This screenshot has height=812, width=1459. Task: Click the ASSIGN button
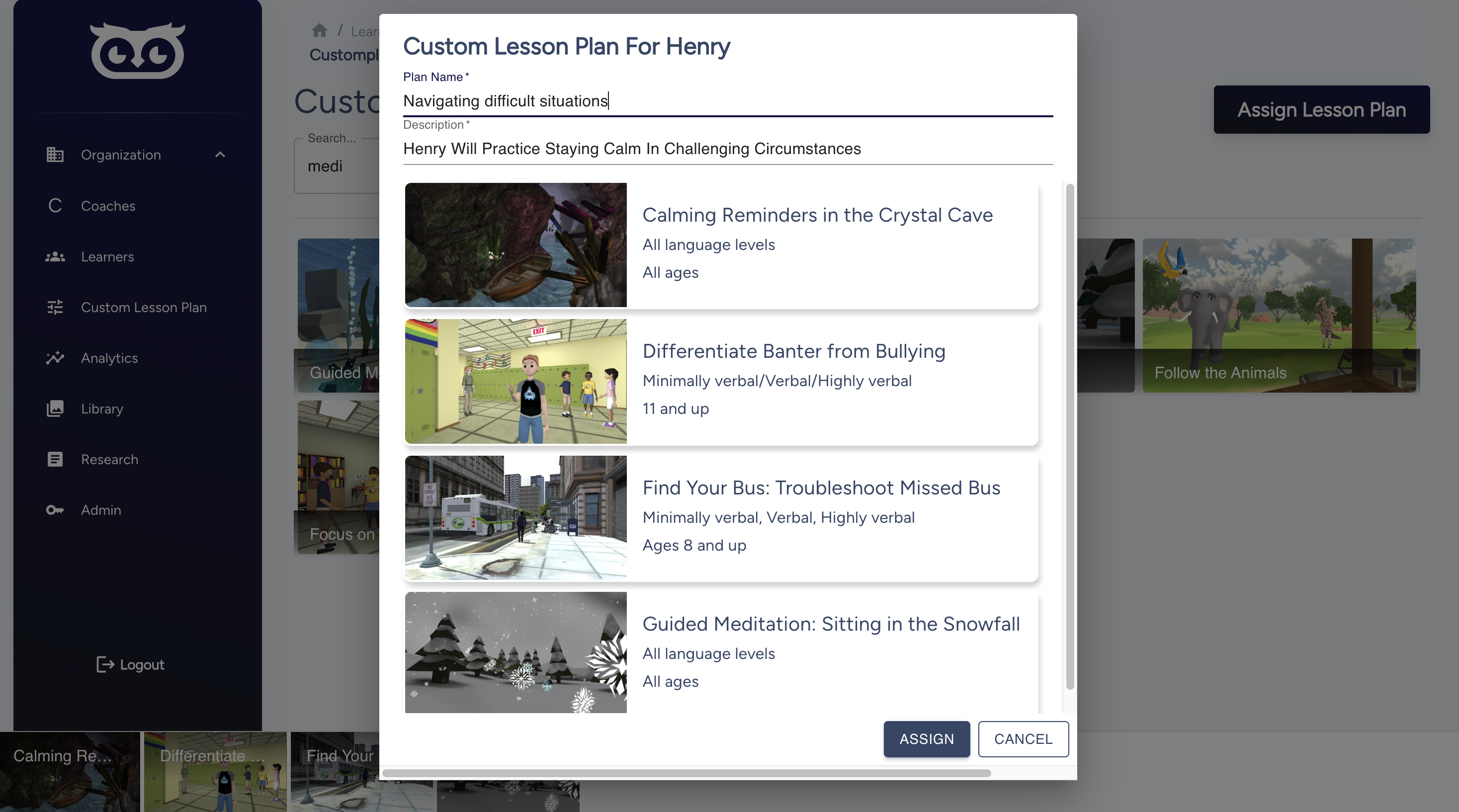click(926, 738)
